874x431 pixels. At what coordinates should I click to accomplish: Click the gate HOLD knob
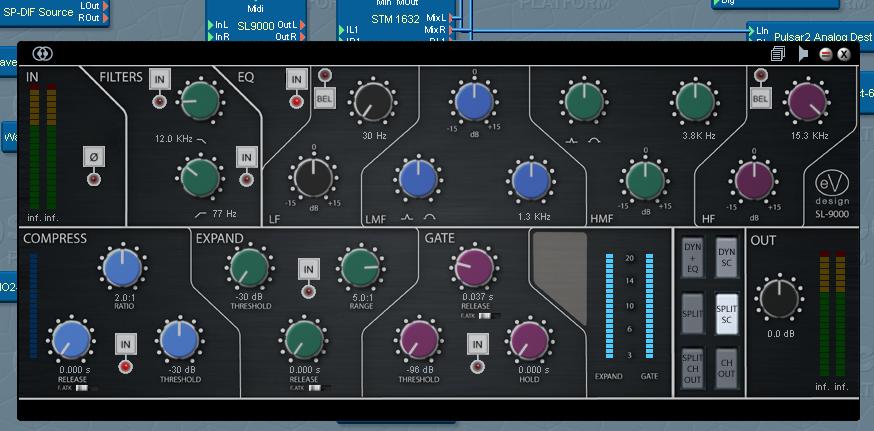coord(529,341)
